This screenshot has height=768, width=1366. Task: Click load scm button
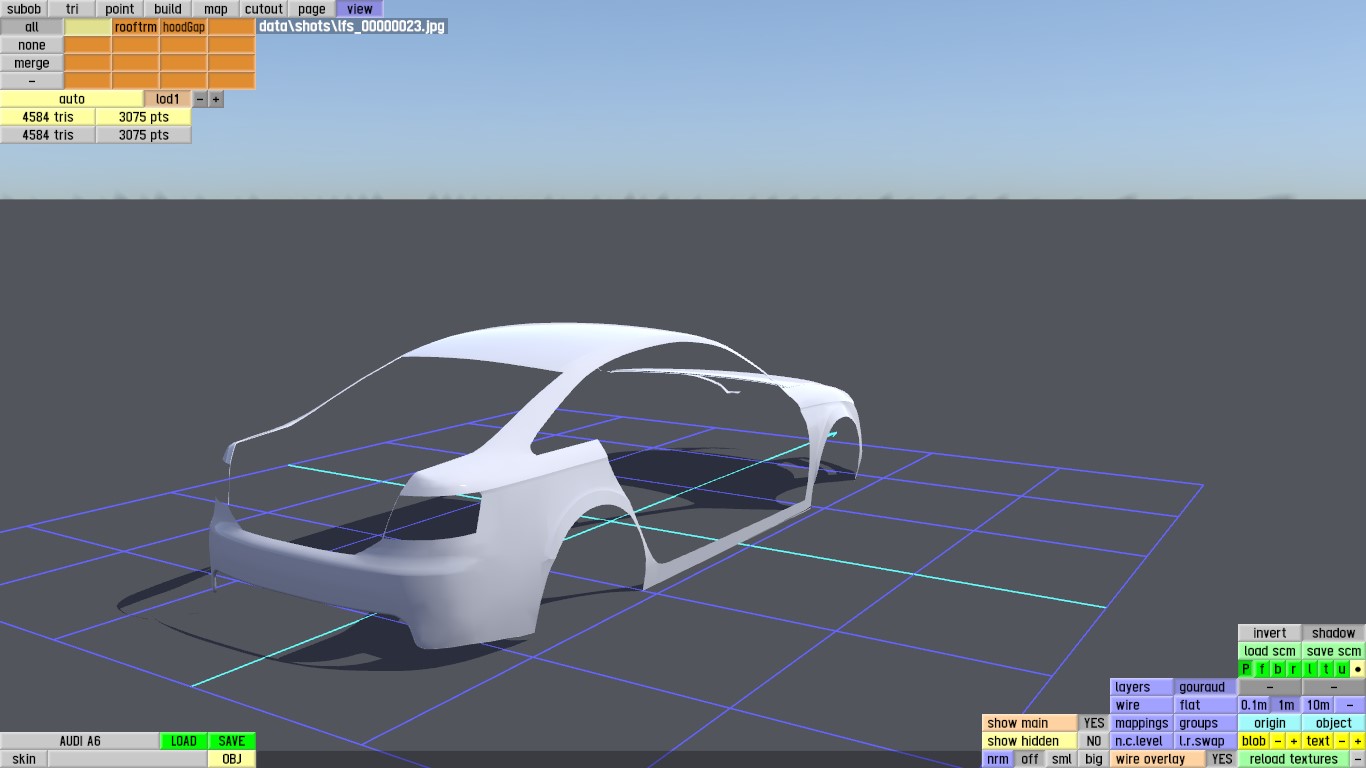1270,651
